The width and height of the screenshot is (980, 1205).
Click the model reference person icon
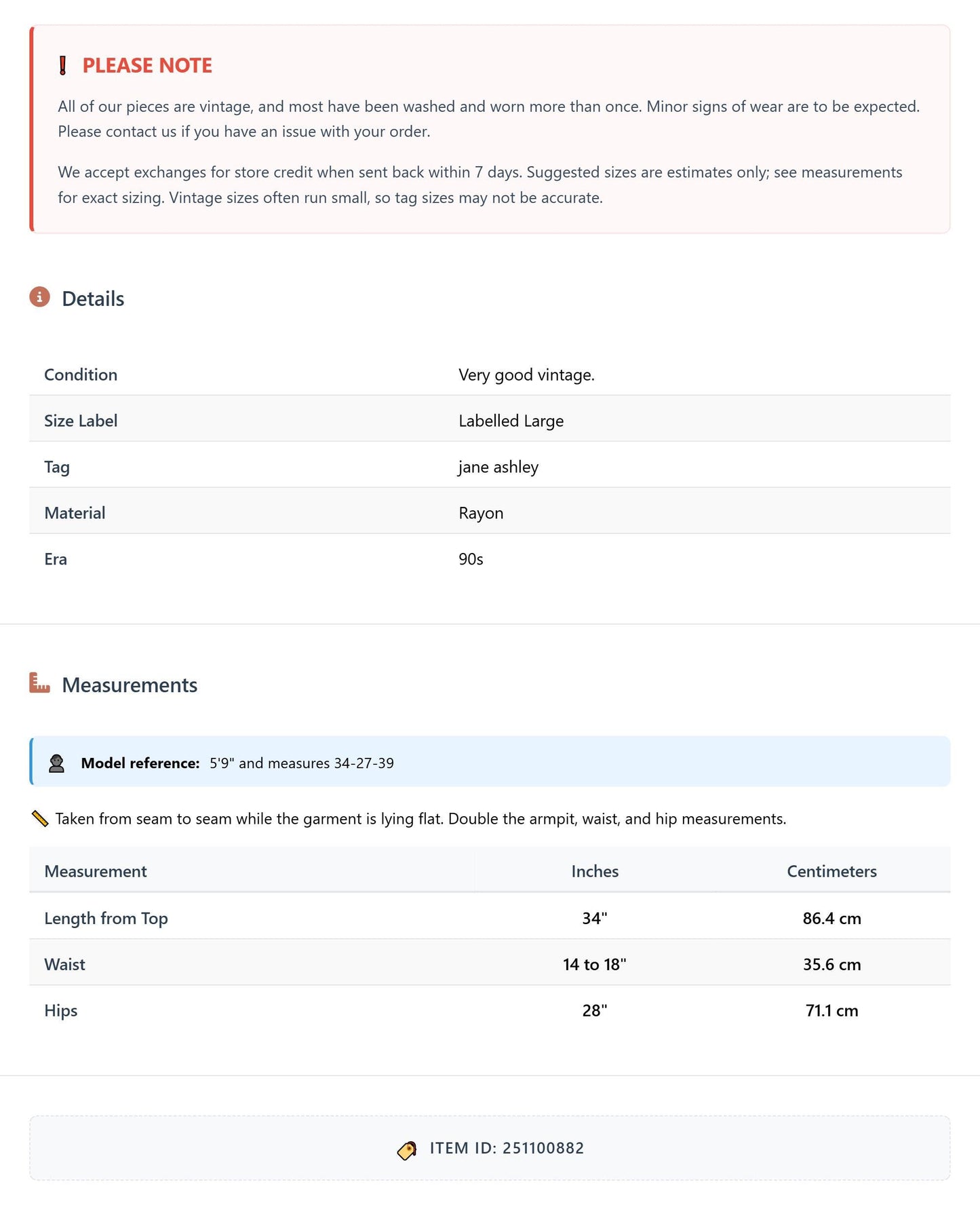click(x=57, y=763)
